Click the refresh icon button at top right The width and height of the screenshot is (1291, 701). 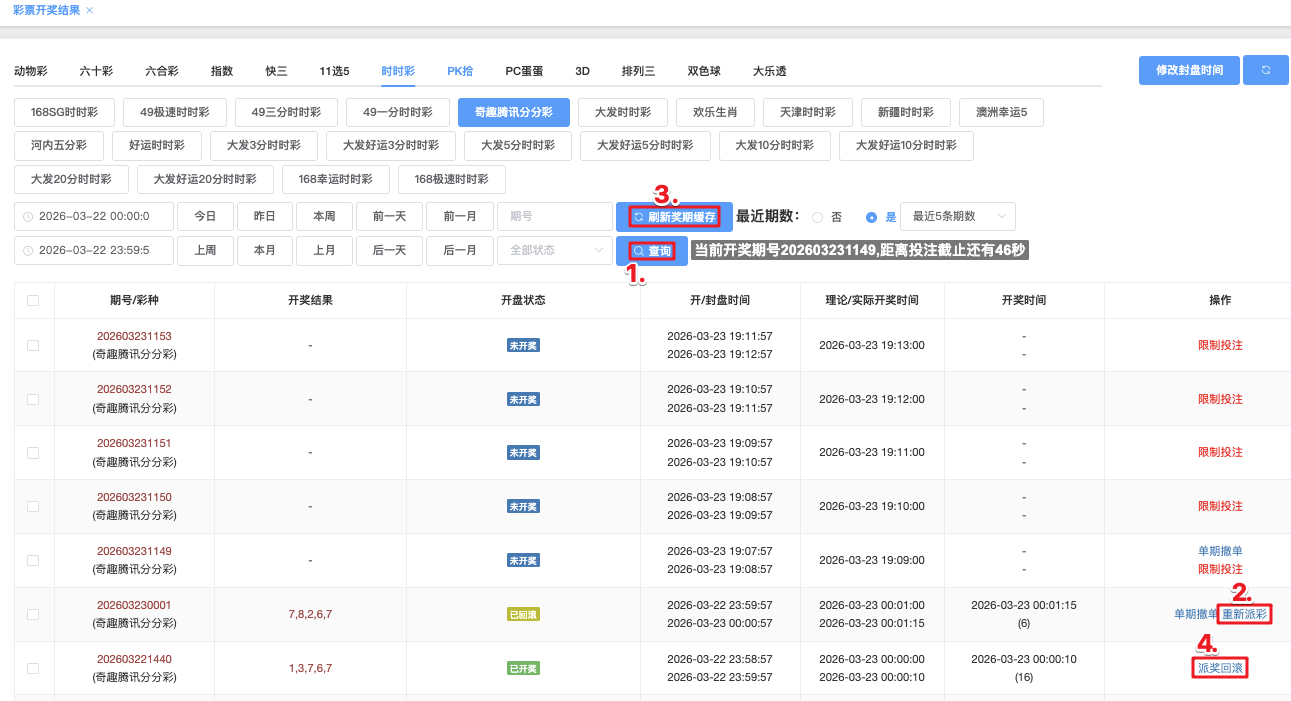[1265, 70]
